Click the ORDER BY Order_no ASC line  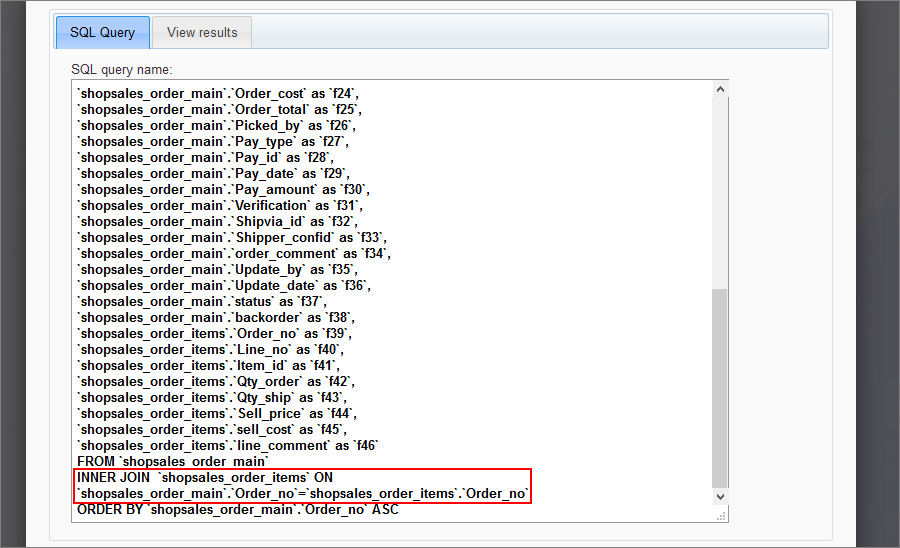point(238,510)
